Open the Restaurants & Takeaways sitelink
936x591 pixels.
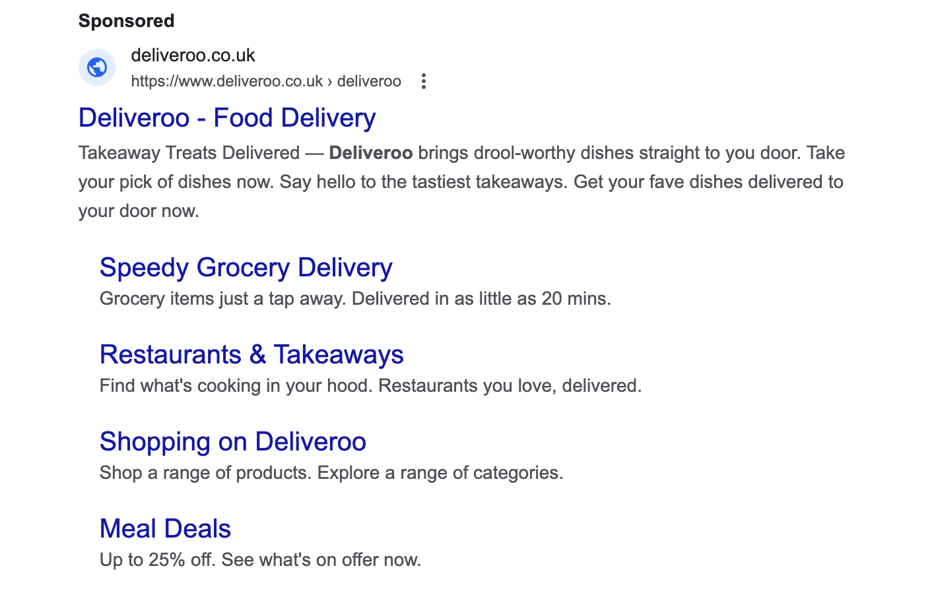click(251, 354)
